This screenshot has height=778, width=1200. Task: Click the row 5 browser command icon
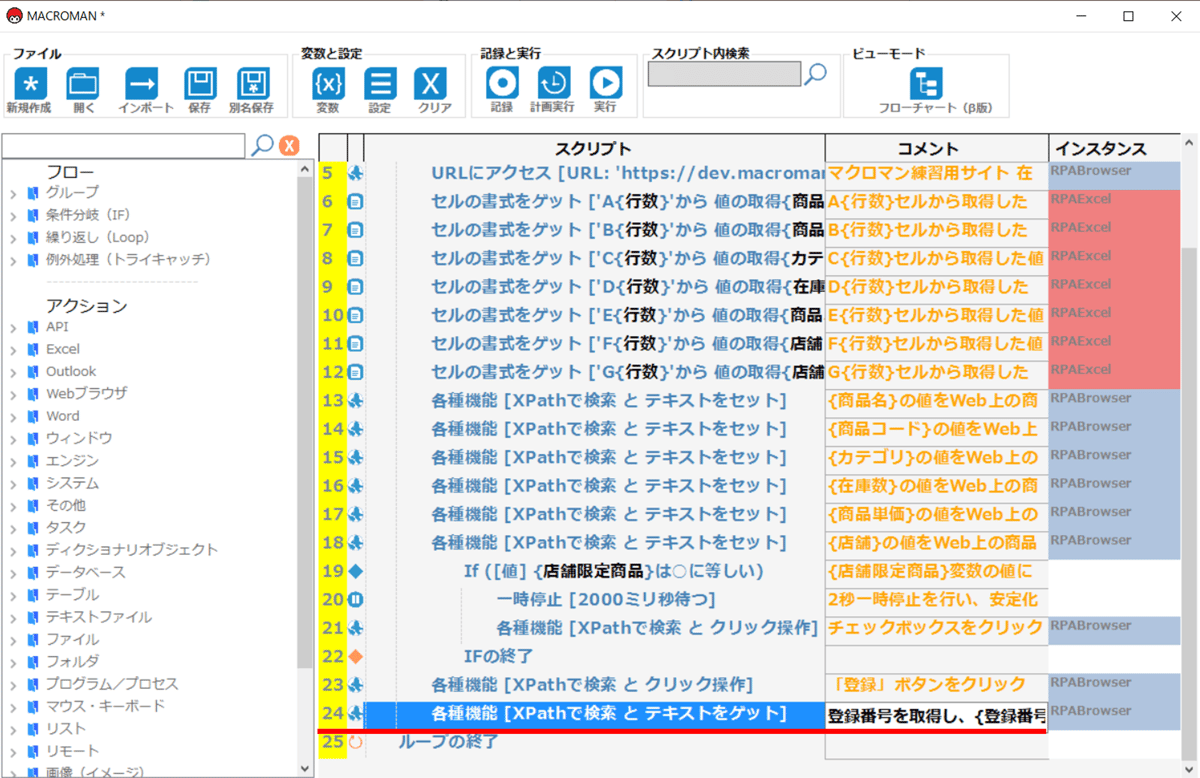(356, 173)
